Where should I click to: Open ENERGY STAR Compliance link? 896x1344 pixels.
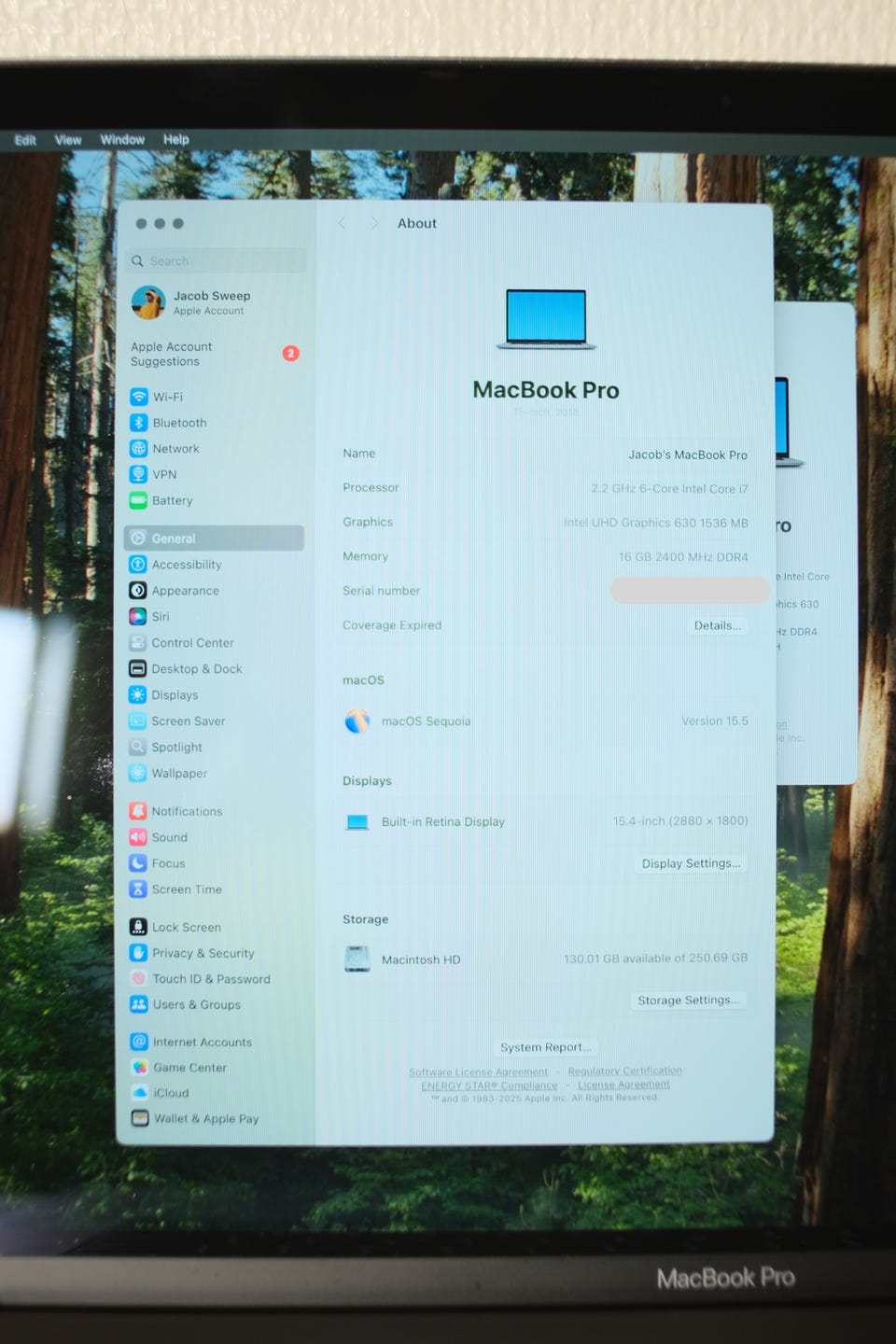click(489, 1085)
